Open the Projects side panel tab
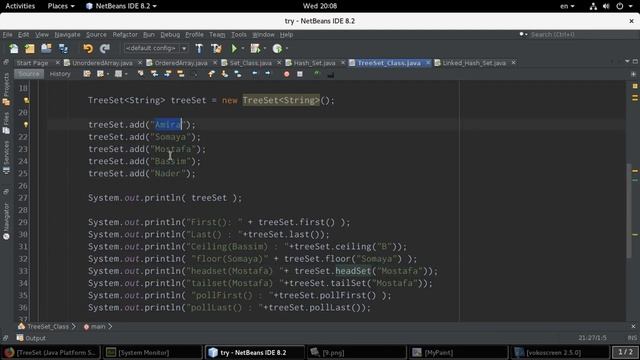Screen dimensions: 640x360 [6, 89]
